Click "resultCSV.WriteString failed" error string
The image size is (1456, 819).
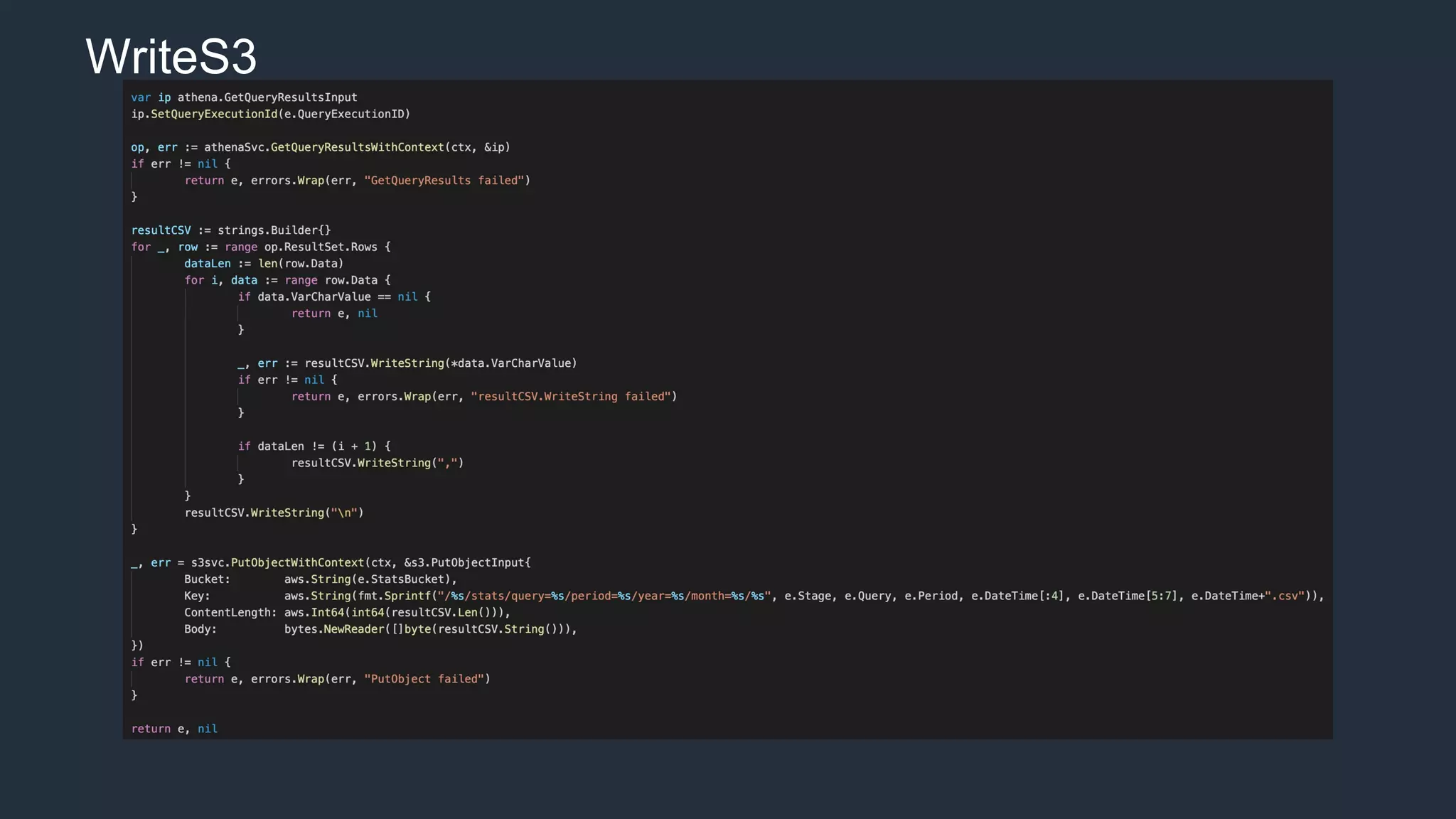pyautogui.click(x=573, y=396)
